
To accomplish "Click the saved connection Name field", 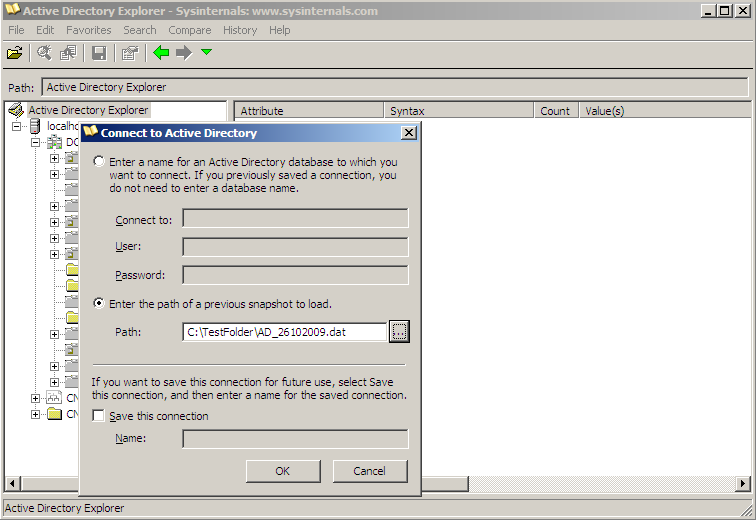I will 295,439.
